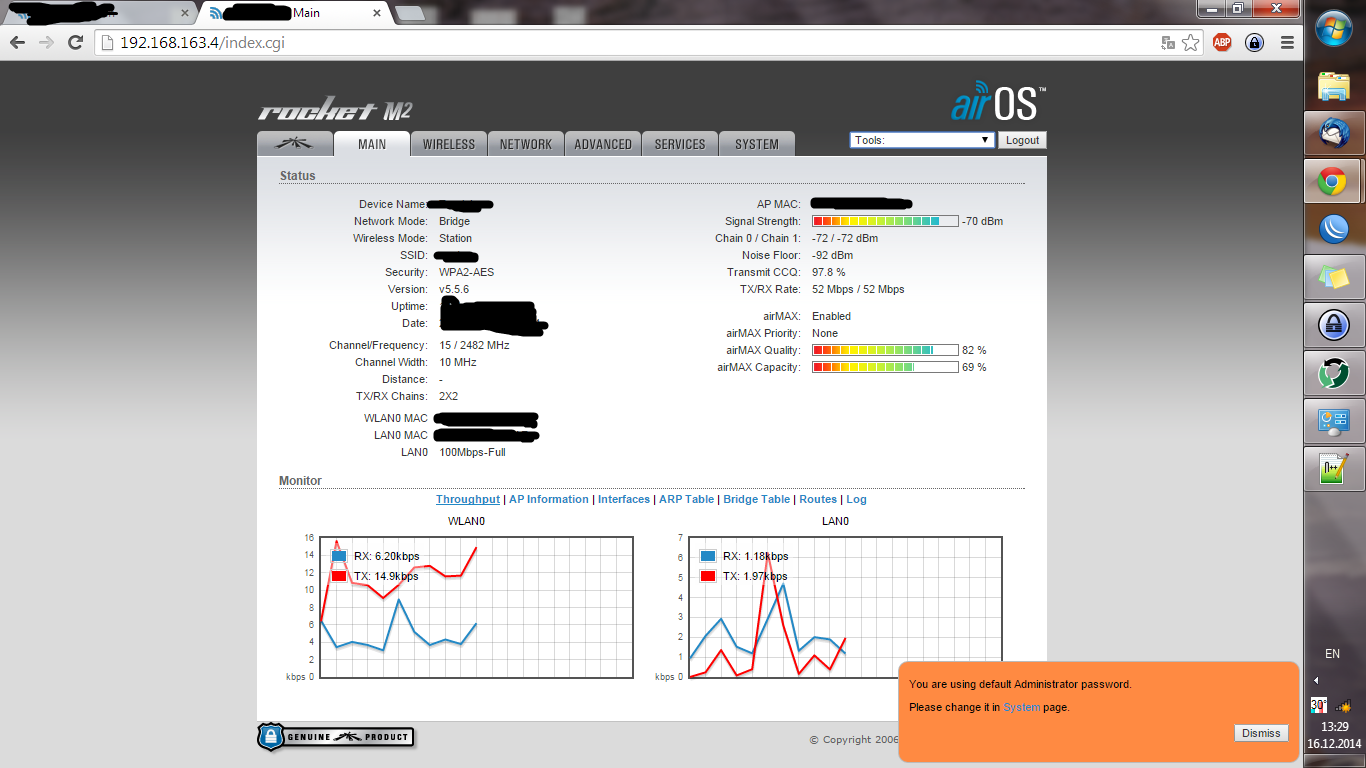
Task: View the ARP Table monitor
Action: pos(686,499)
